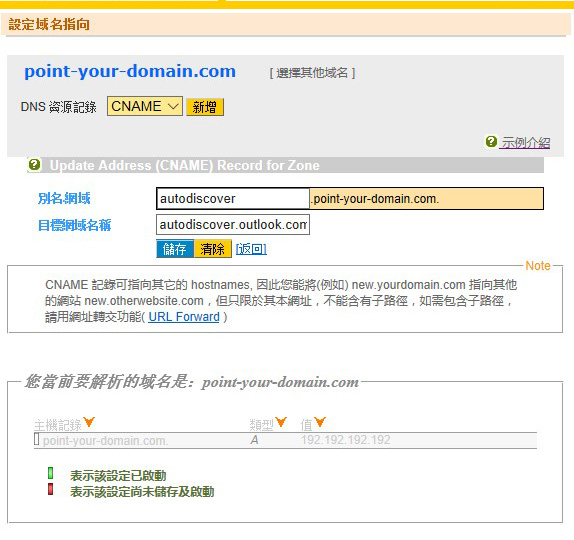The width and height of the screenshot is (574, 540).
Task: Open the CNAME record type dropdown
Action: [145, 106]
